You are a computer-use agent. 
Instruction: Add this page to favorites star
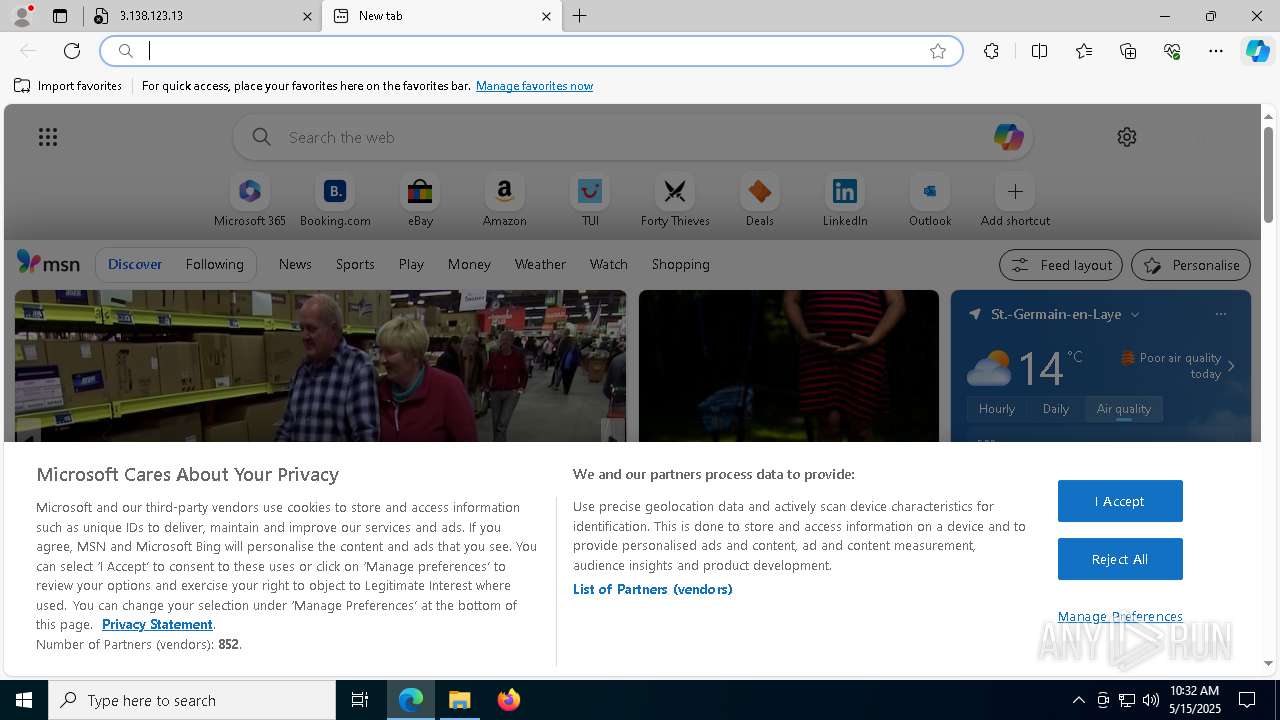pos(938,51)
